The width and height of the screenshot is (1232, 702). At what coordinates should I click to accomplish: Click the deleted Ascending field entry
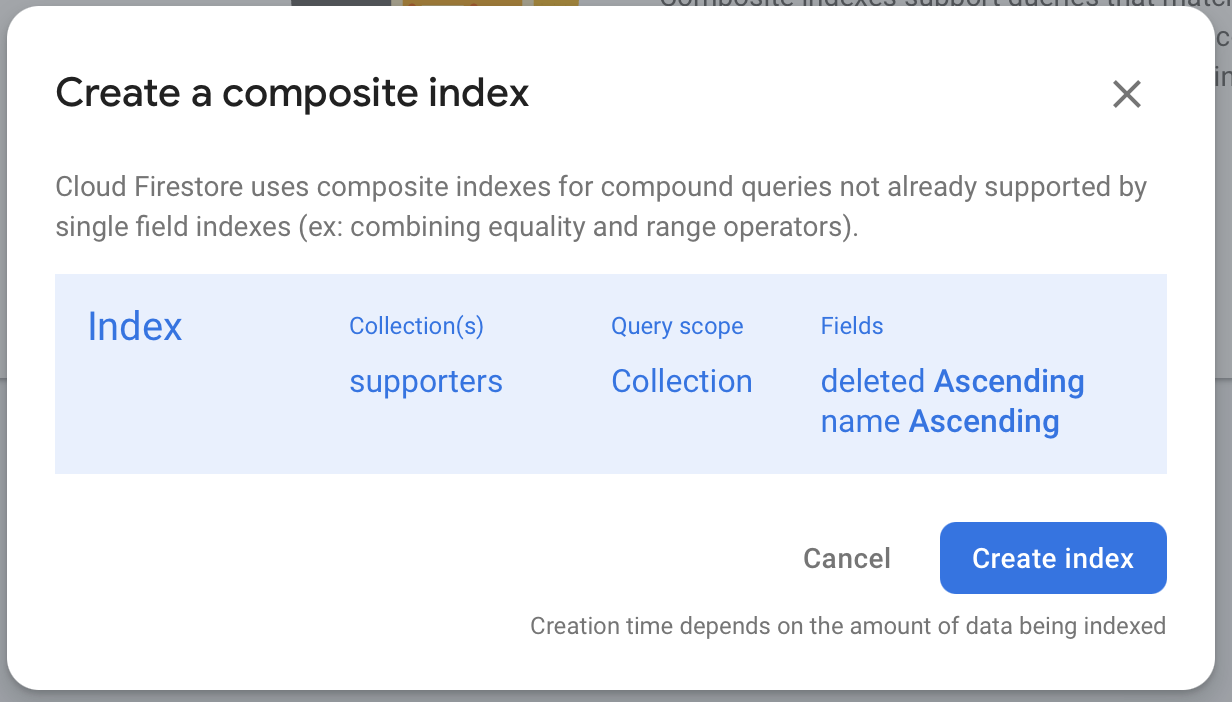coord(951,381)
